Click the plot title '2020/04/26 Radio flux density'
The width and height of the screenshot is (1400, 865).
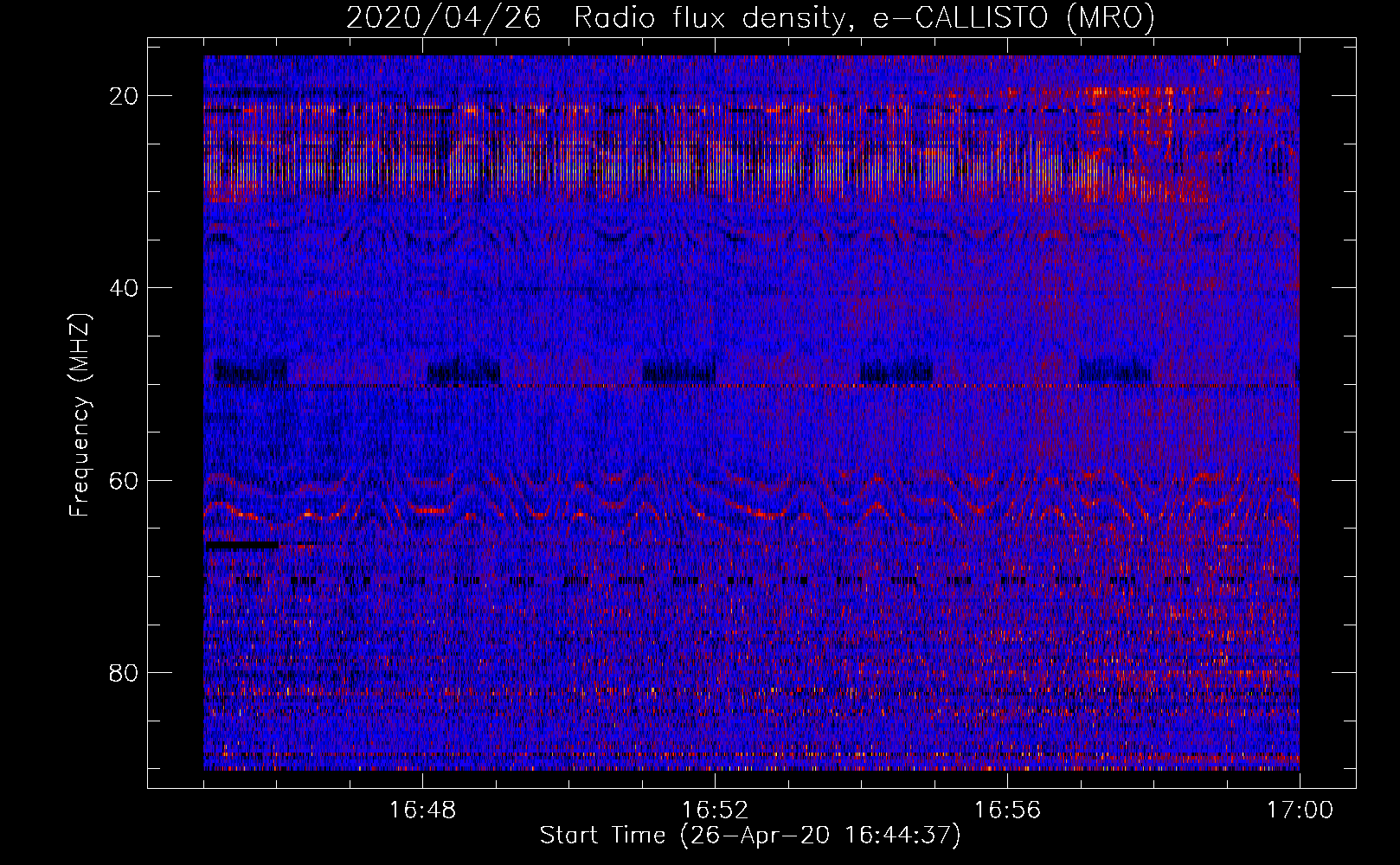(750, 18)
